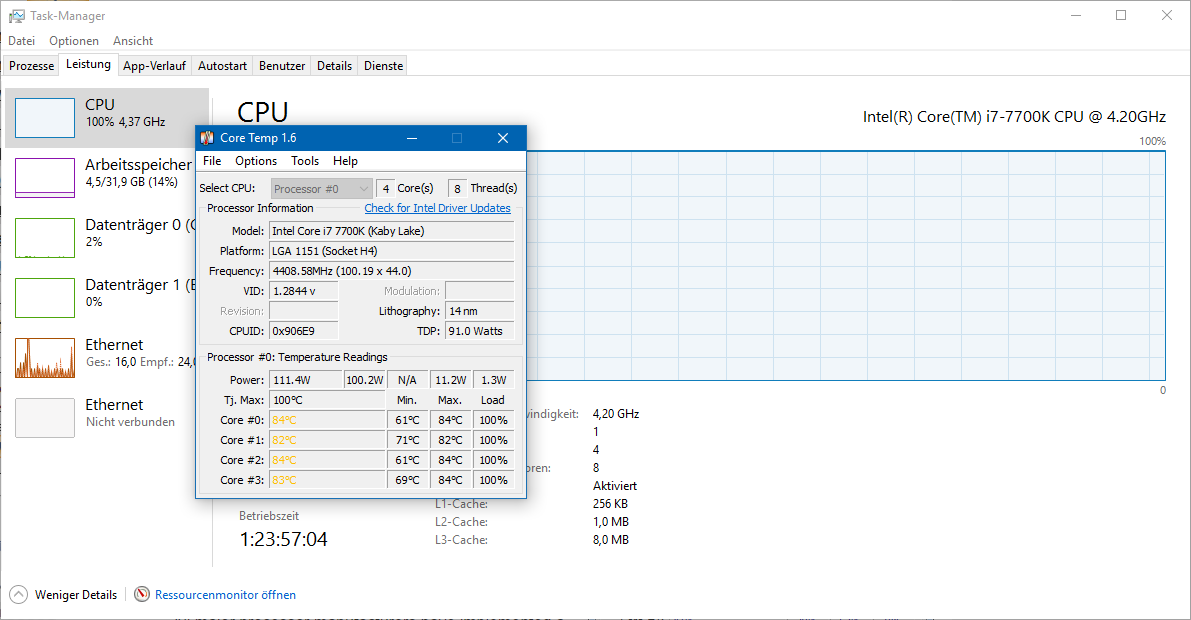The height and width of the screenshot is (620, 1191).
Task: Click the CPUID 0x906E9 field
Action: [303, 331]
